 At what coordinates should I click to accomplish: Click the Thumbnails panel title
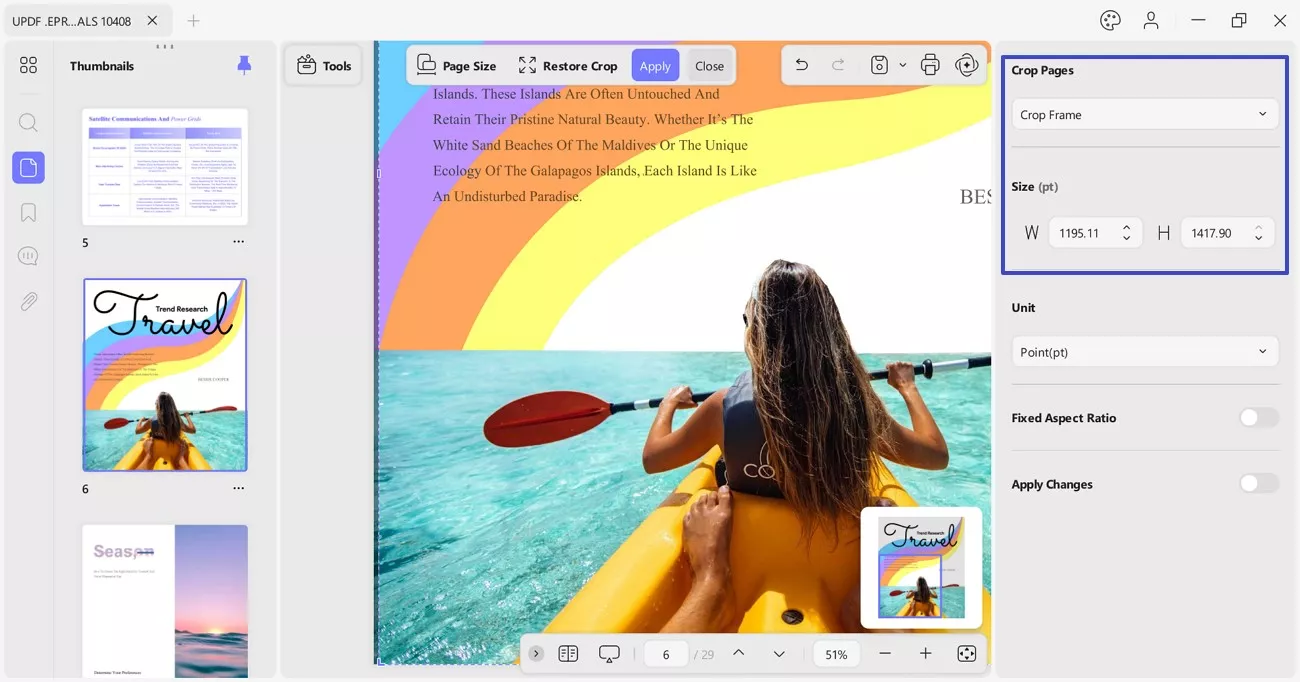click(x=102, y=66)
